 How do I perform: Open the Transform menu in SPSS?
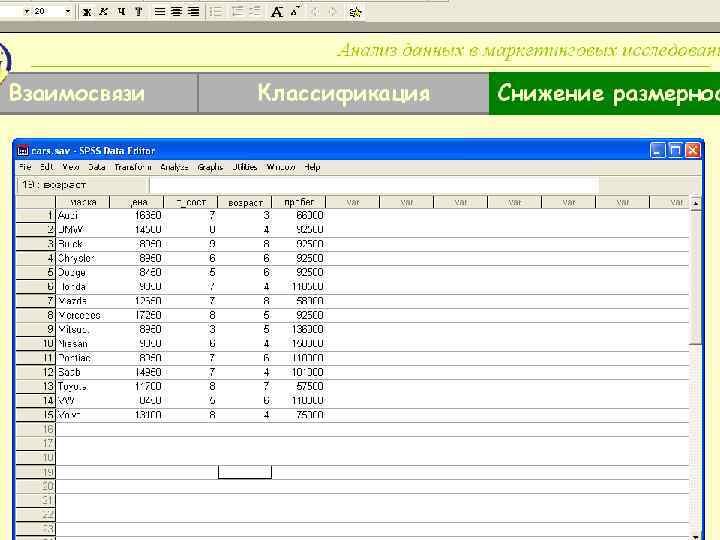pos(133,167)
